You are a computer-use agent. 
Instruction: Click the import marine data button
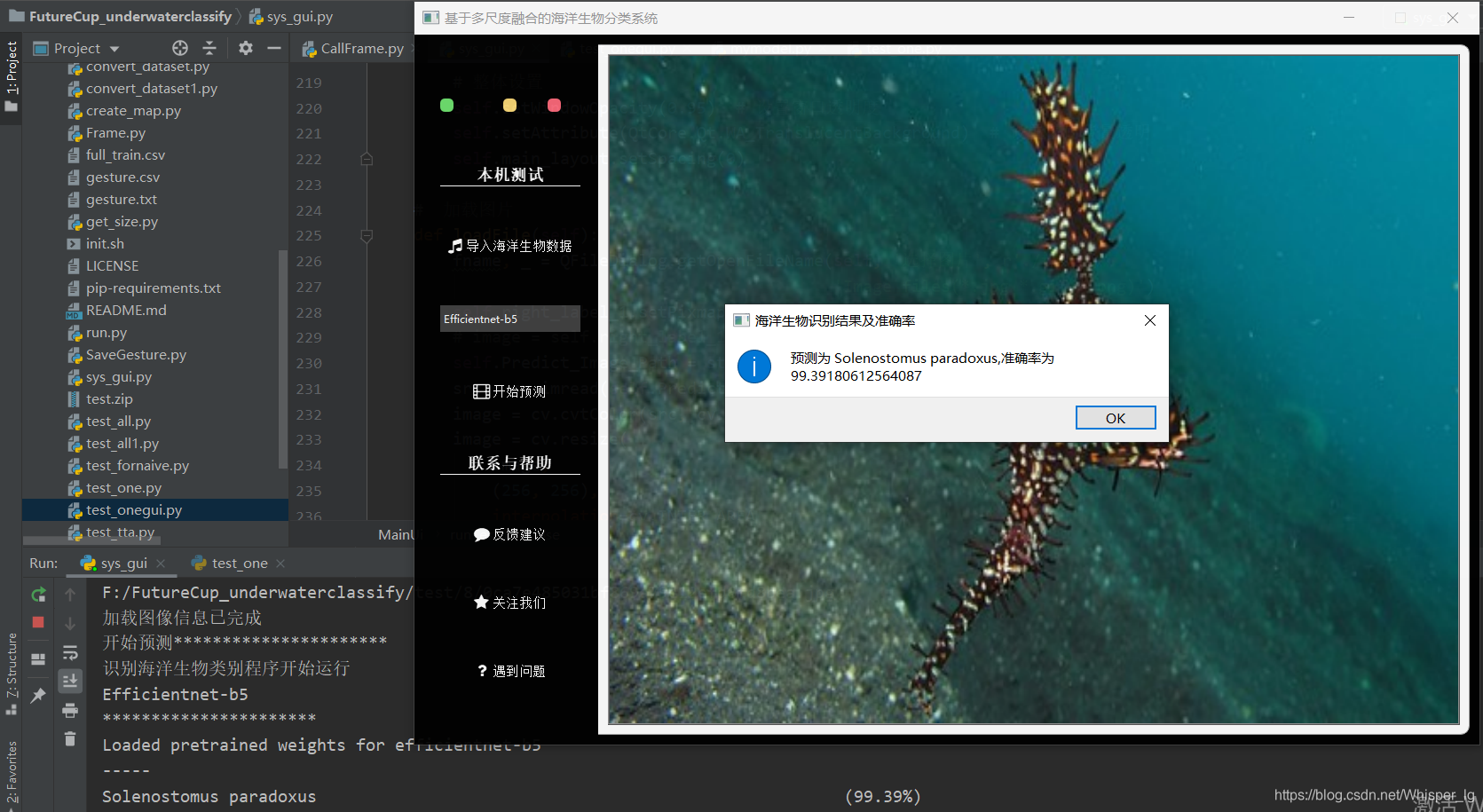point(510,246)
